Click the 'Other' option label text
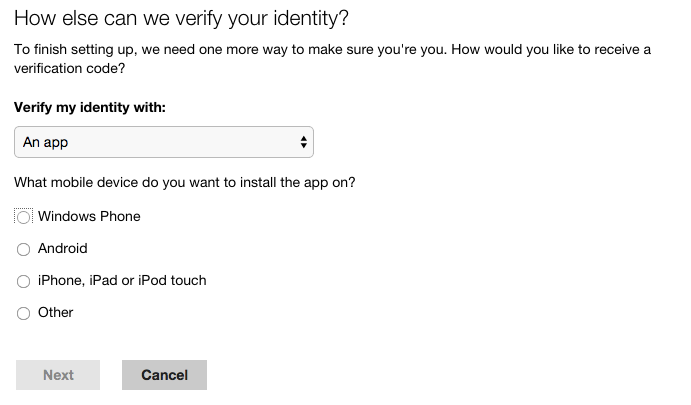The image size is (691, 405). (x=56, y=312)
